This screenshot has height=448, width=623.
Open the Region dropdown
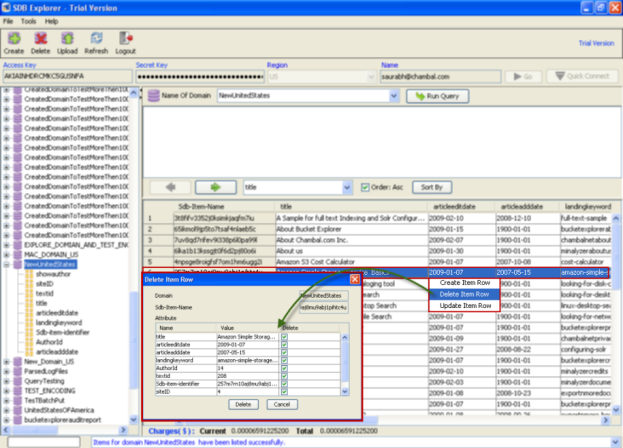(x=371, y=77)
